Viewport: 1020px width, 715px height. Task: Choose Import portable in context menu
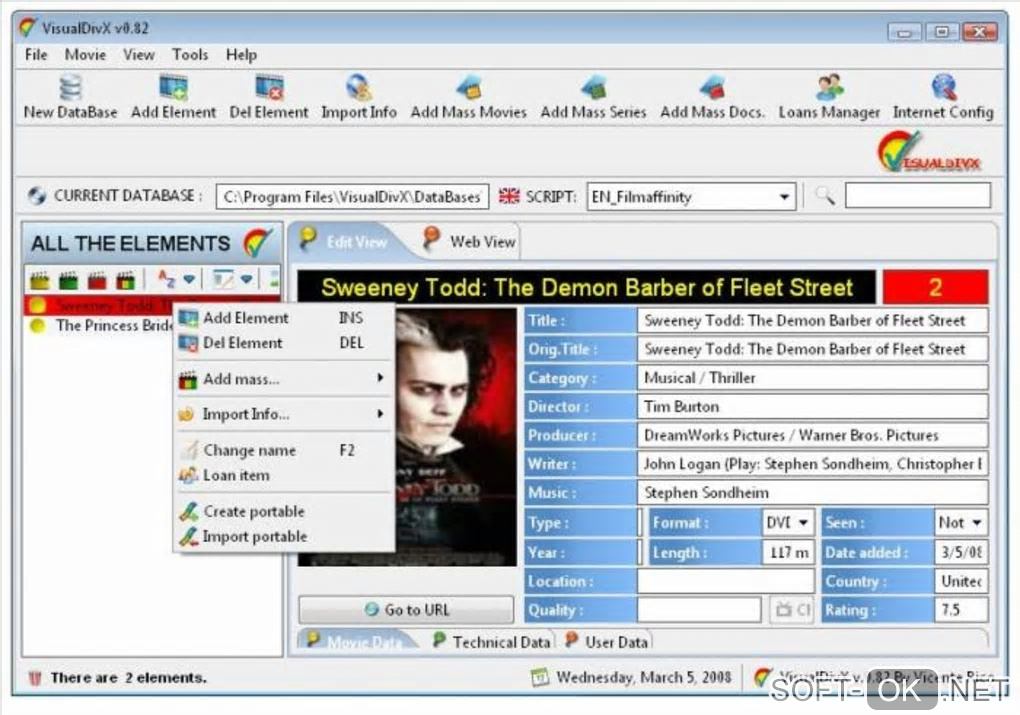[x=285, y=536]
